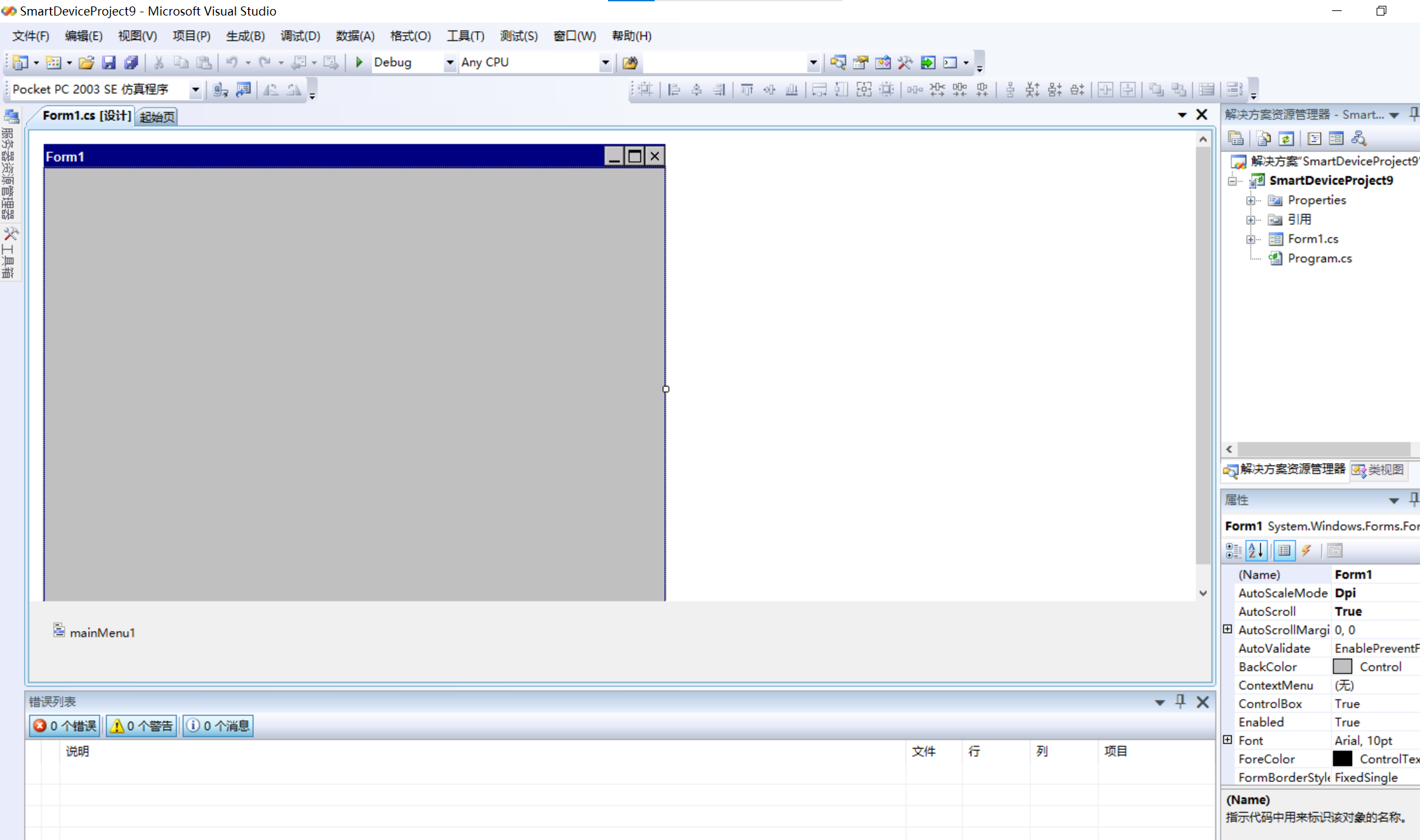The width and height of the screenshot is (1420, 840).
Task: Click the BackColor Control color swatch
Action: coord(1342,666)
